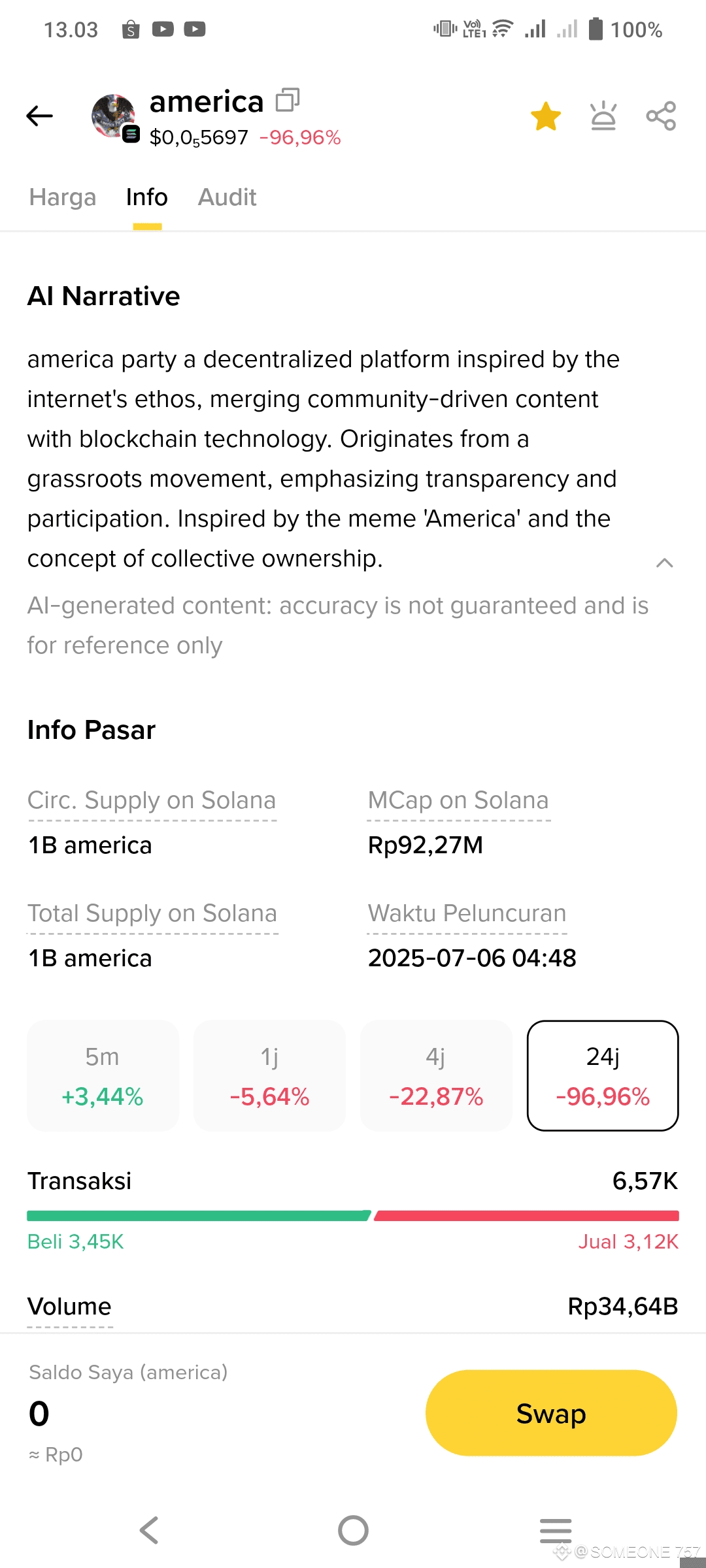Collapse the AI Narrative text

point(664,563)
